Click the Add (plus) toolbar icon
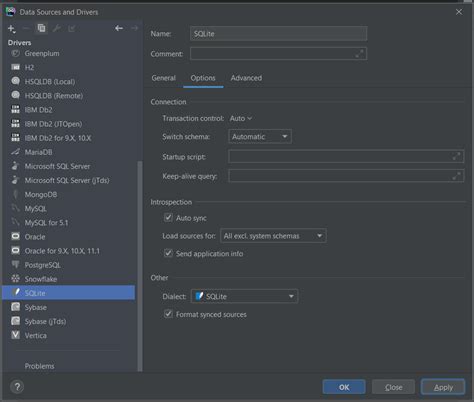Image resolution: width=474 pixels, height=402 pixels. (12, 29)
